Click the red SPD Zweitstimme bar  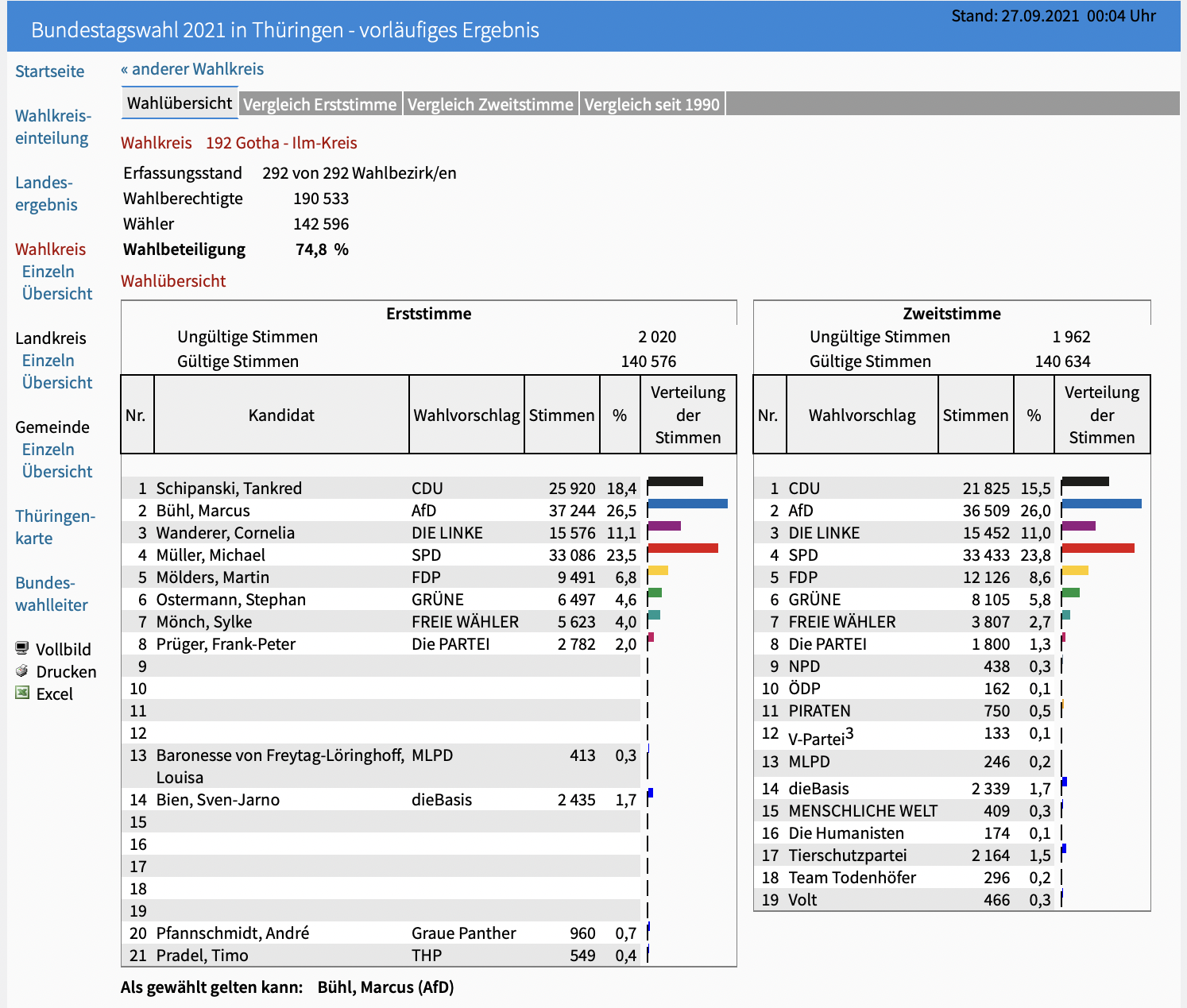click(x=1098, y=548)
